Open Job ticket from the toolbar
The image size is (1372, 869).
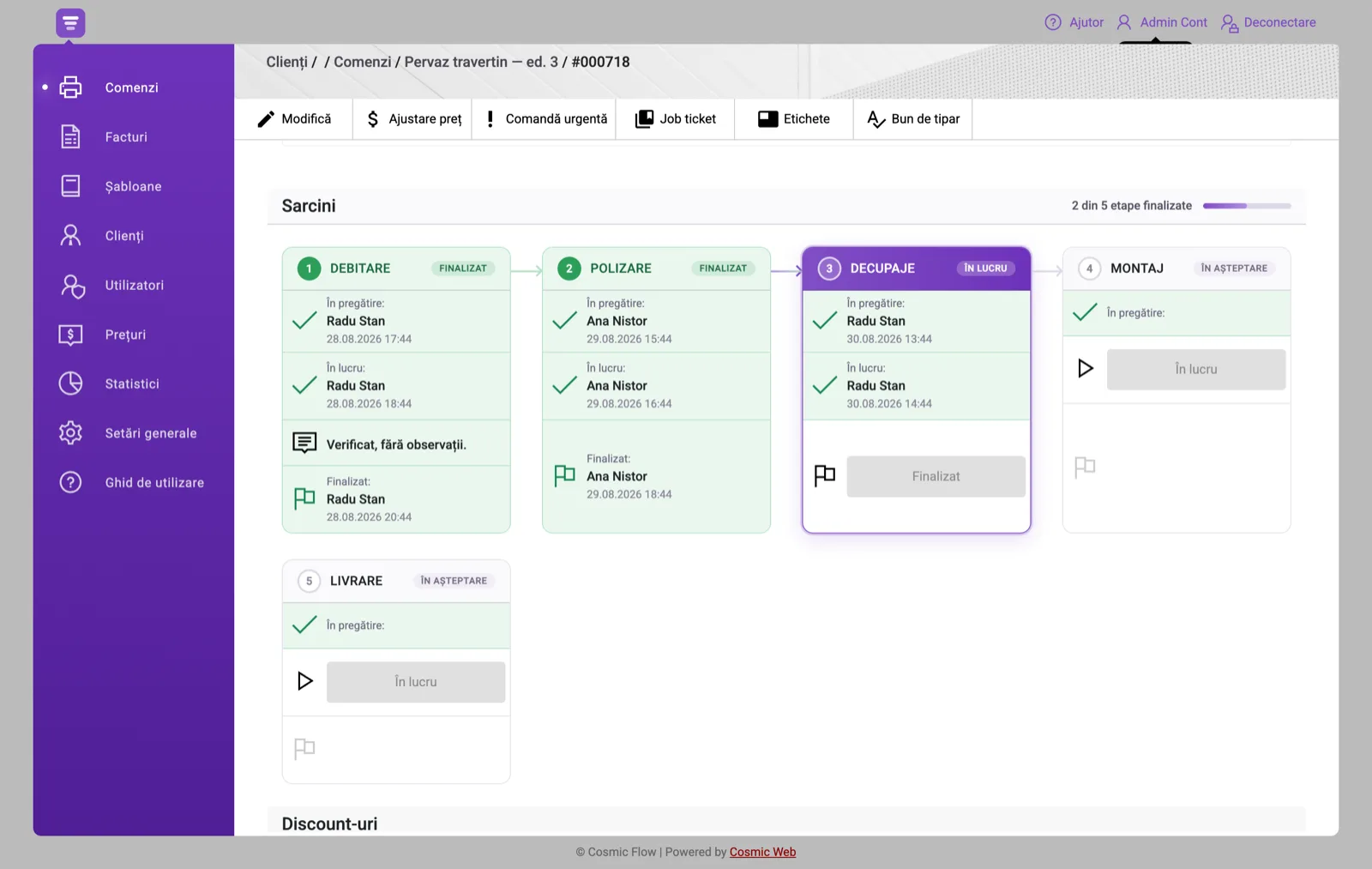click(x=676, y=119)
